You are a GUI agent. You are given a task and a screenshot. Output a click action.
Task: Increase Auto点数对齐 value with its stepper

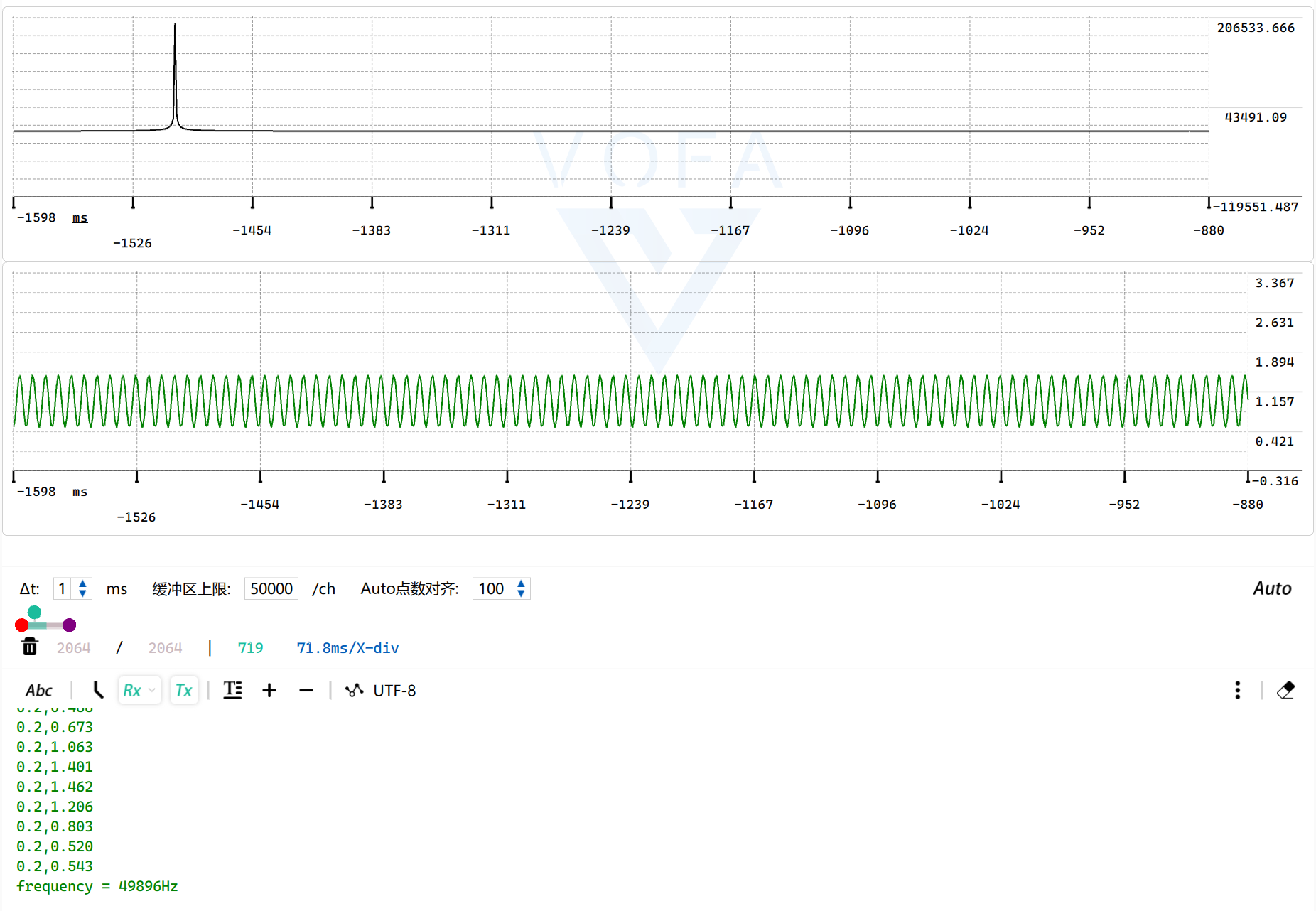click(x=520, y=584)
